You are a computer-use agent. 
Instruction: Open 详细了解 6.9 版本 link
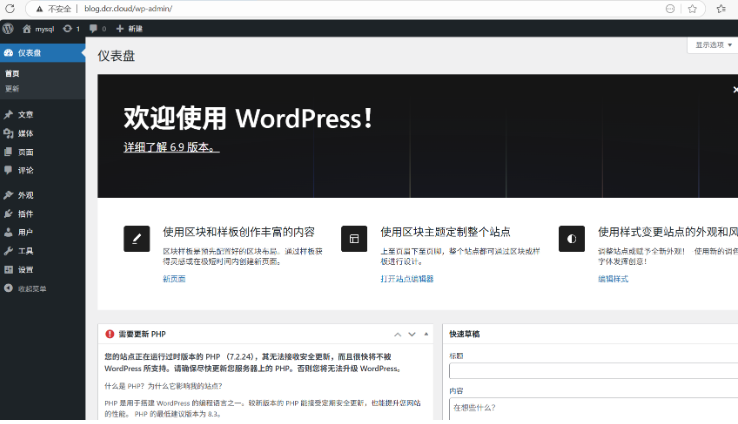point(171,147)
